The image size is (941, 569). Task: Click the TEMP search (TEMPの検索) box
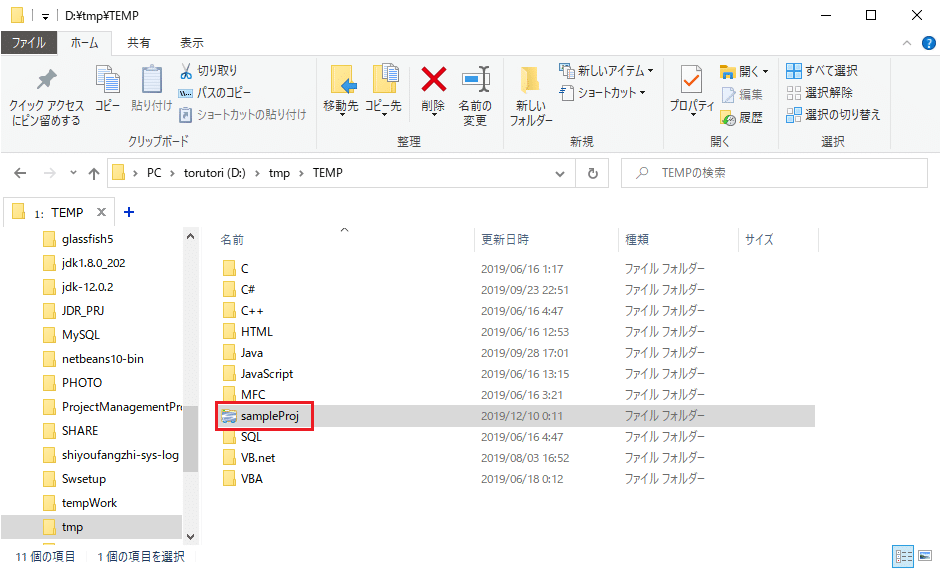pyautogui.click(x=774, y=173)
